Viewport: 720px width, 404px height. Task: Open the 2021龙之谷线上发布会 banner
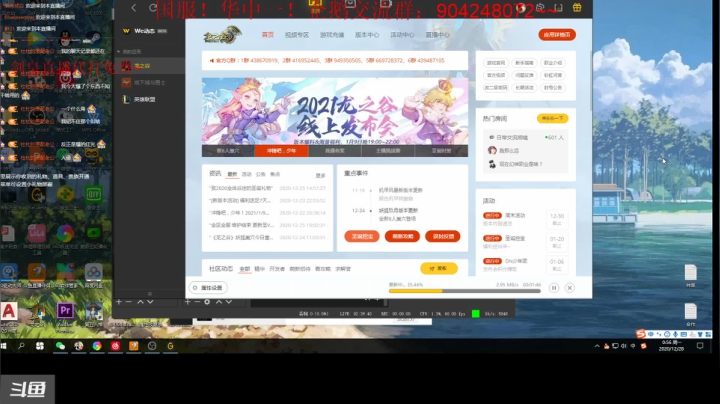[335, 111]
